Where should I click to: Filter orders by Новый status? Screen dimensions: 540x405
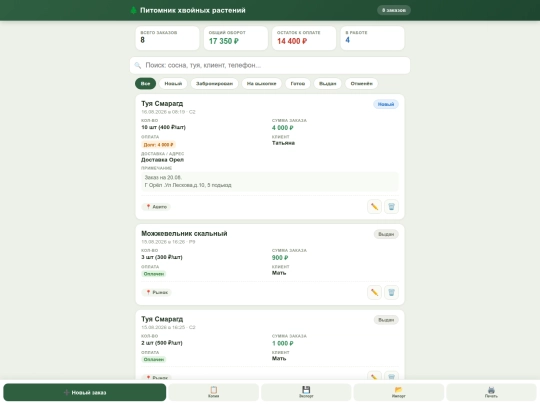(x=173, y=84)
